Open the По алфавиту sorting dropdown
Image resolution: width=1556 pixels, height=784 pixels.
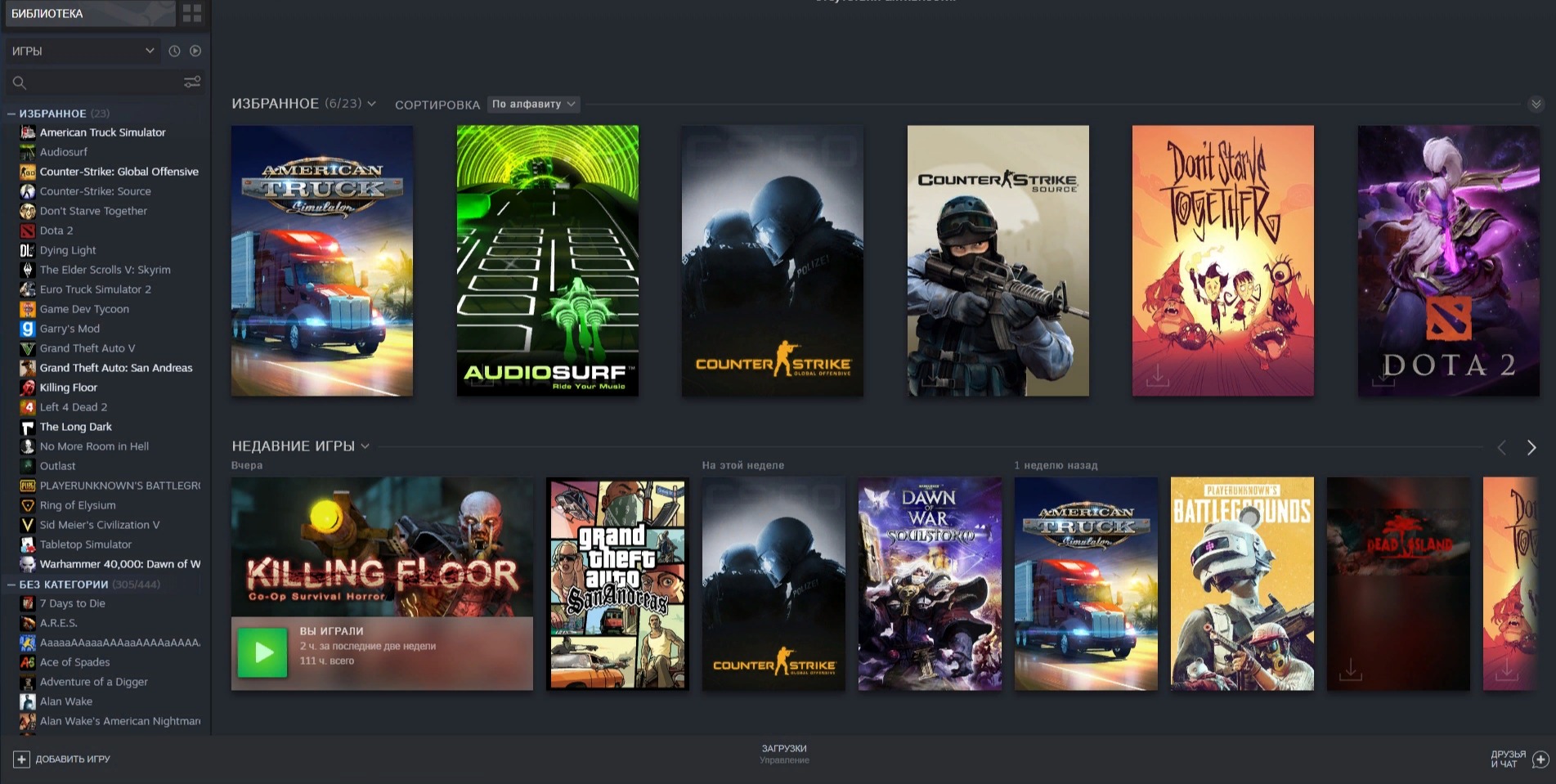click(x=533, y=104)
